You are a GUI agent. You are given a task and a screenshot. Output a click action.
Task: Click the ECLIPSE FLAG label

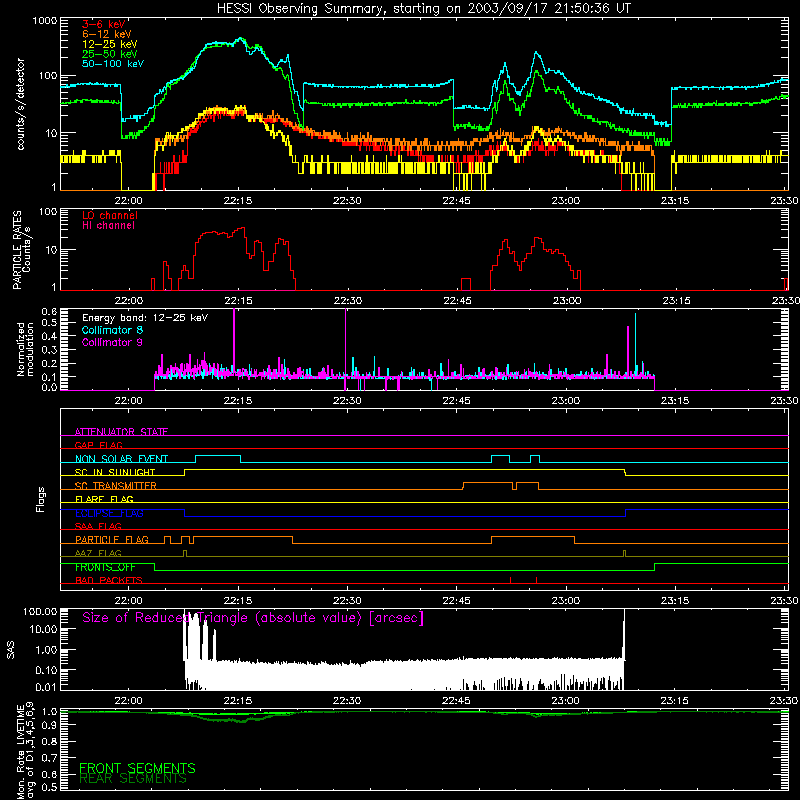point(109,513)
